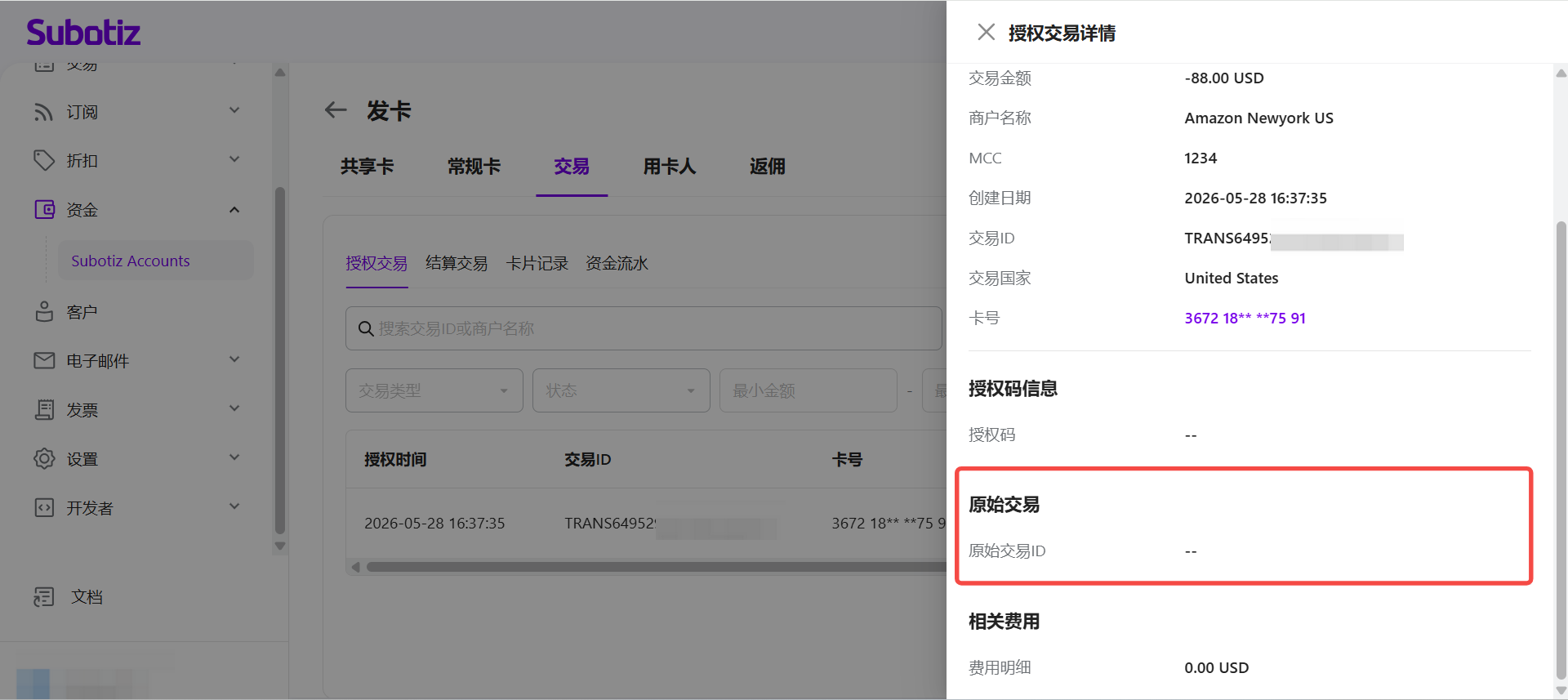Click the 资金 wallet icon
Viewport: 1568px width, 700px height.
pos(44,210)
